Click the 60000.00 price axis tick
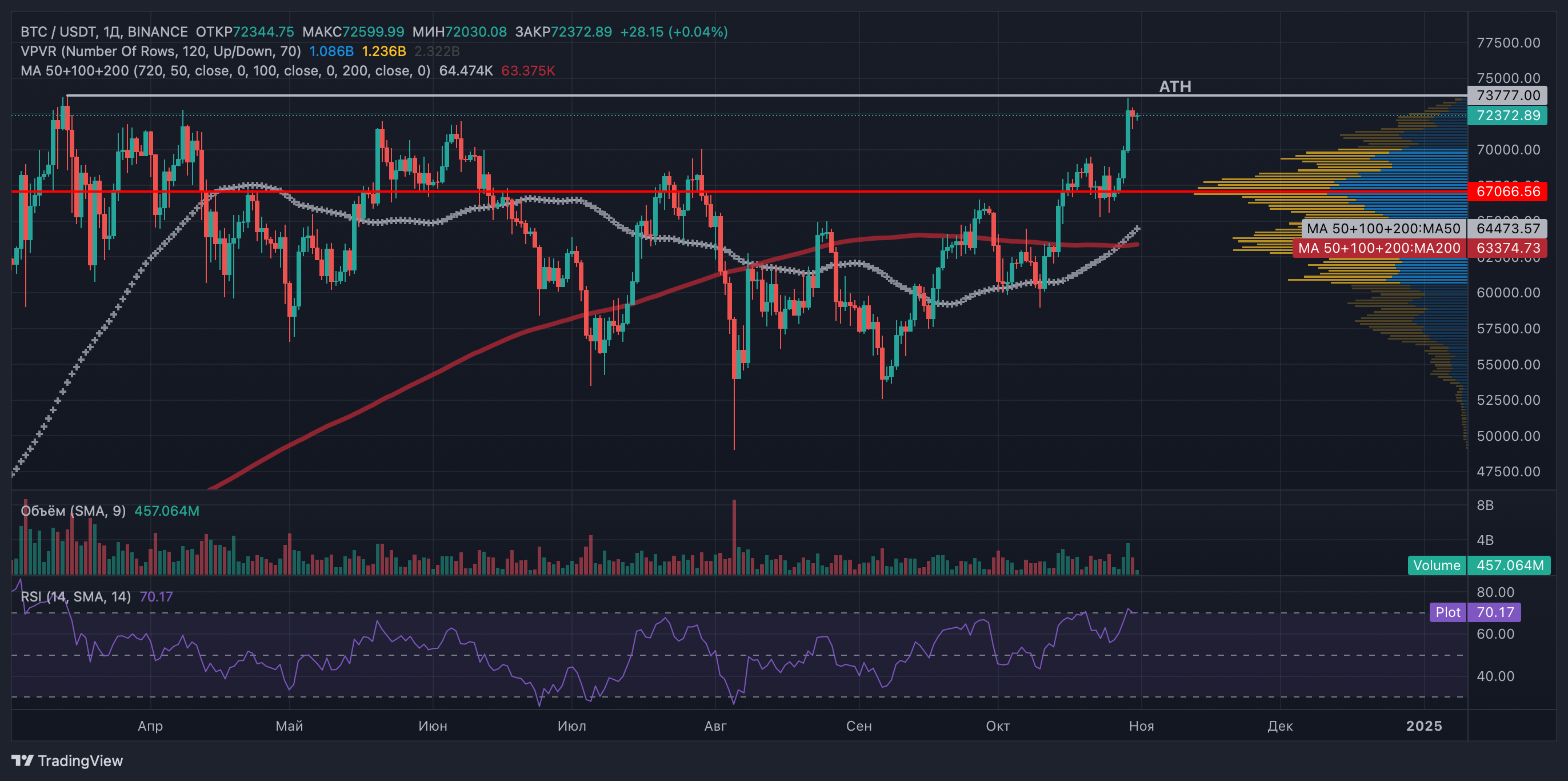This screenshot has height=781, width=1568. 1509,292
